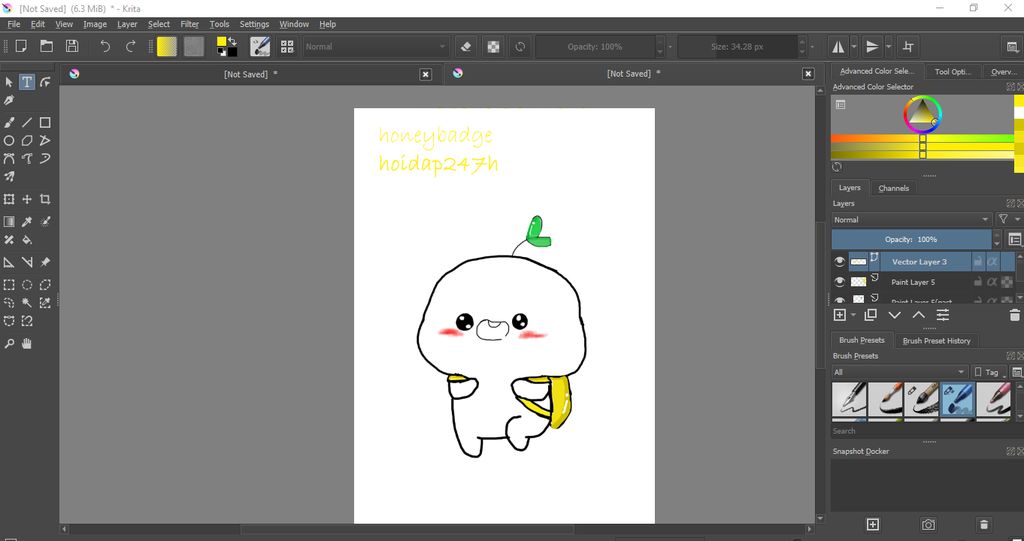This screenshot has height=541, width=1024.
Task: Move the layer up with arrow
Action: 918,315
